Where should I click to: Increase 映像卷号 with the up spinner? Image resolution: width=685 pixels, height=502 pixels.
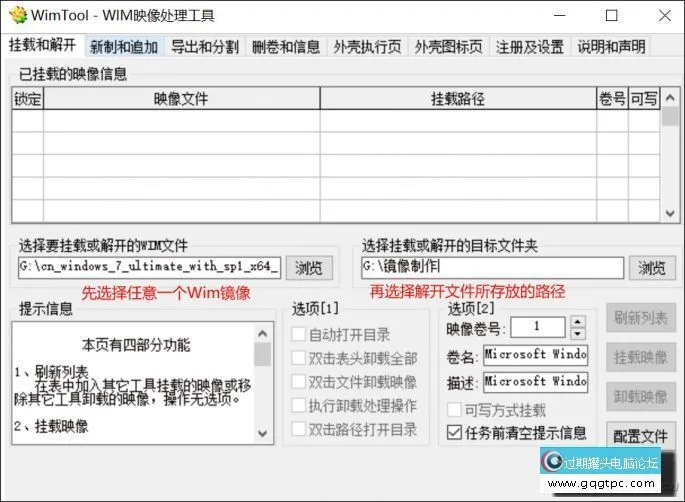coord(578,322)
